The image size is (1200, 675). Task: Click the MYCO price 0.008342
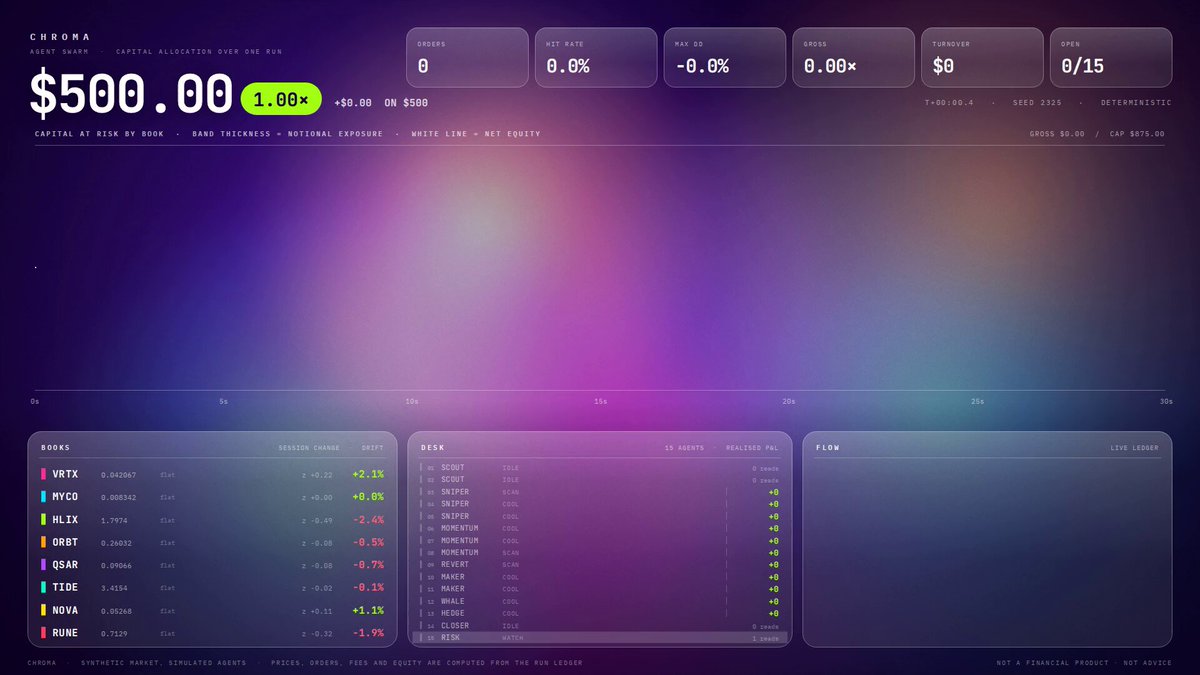click(119, 497)
